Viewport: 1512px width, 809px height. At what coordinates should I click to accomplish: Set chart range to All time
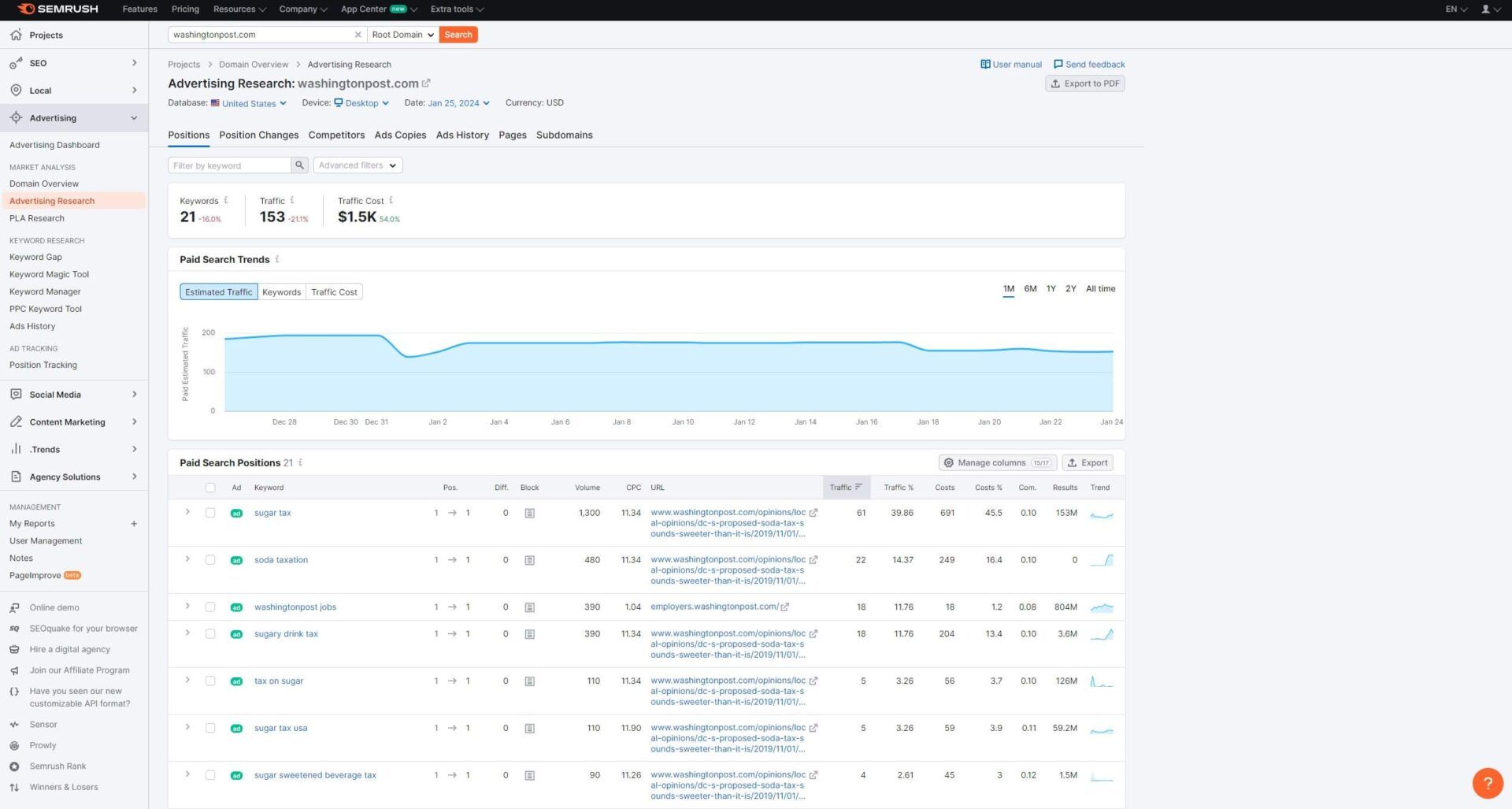(1100, 288)
